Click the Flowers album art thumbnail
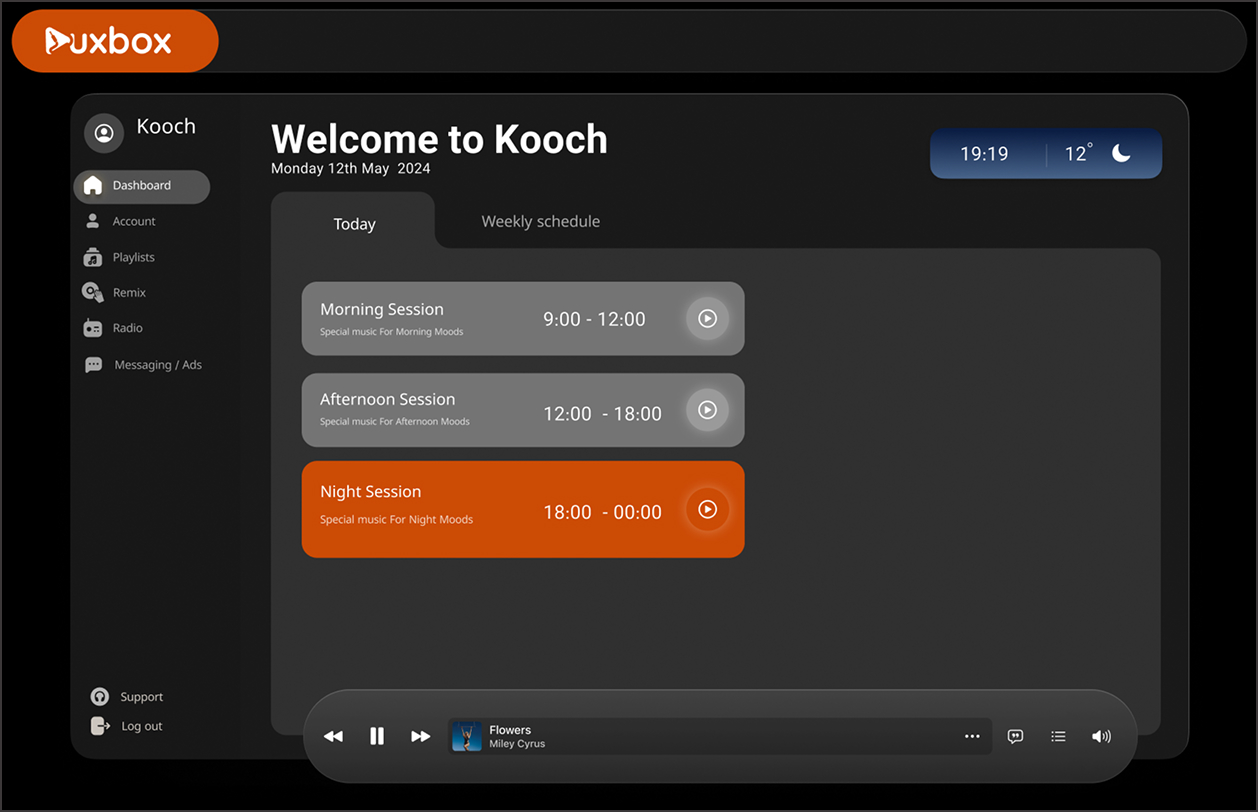Viewport: 1258px width, 812px height. pos(467,737)
